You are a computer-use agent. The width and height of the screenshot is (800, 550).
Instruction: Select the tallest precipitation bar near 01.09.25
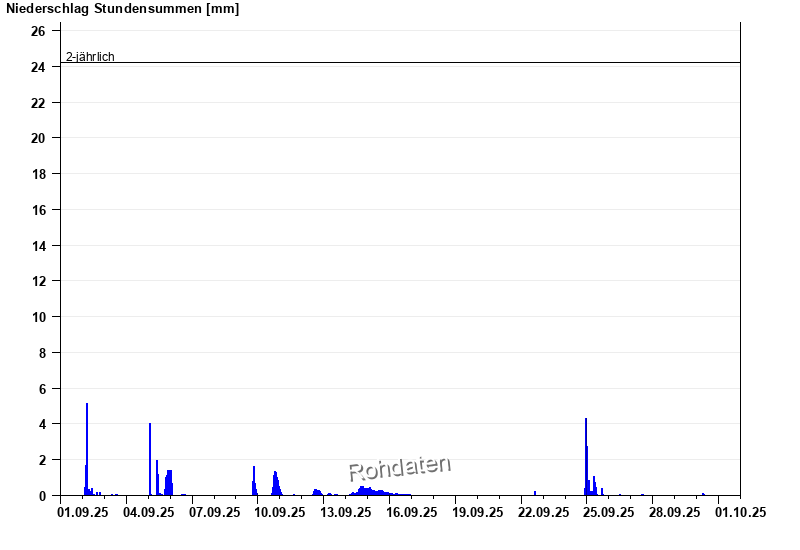(87, 450)
